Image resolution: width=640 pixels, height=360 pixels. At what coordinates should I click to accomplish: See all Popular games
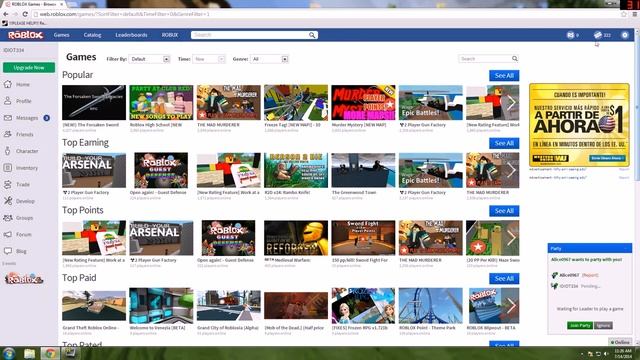coord(504,76)
